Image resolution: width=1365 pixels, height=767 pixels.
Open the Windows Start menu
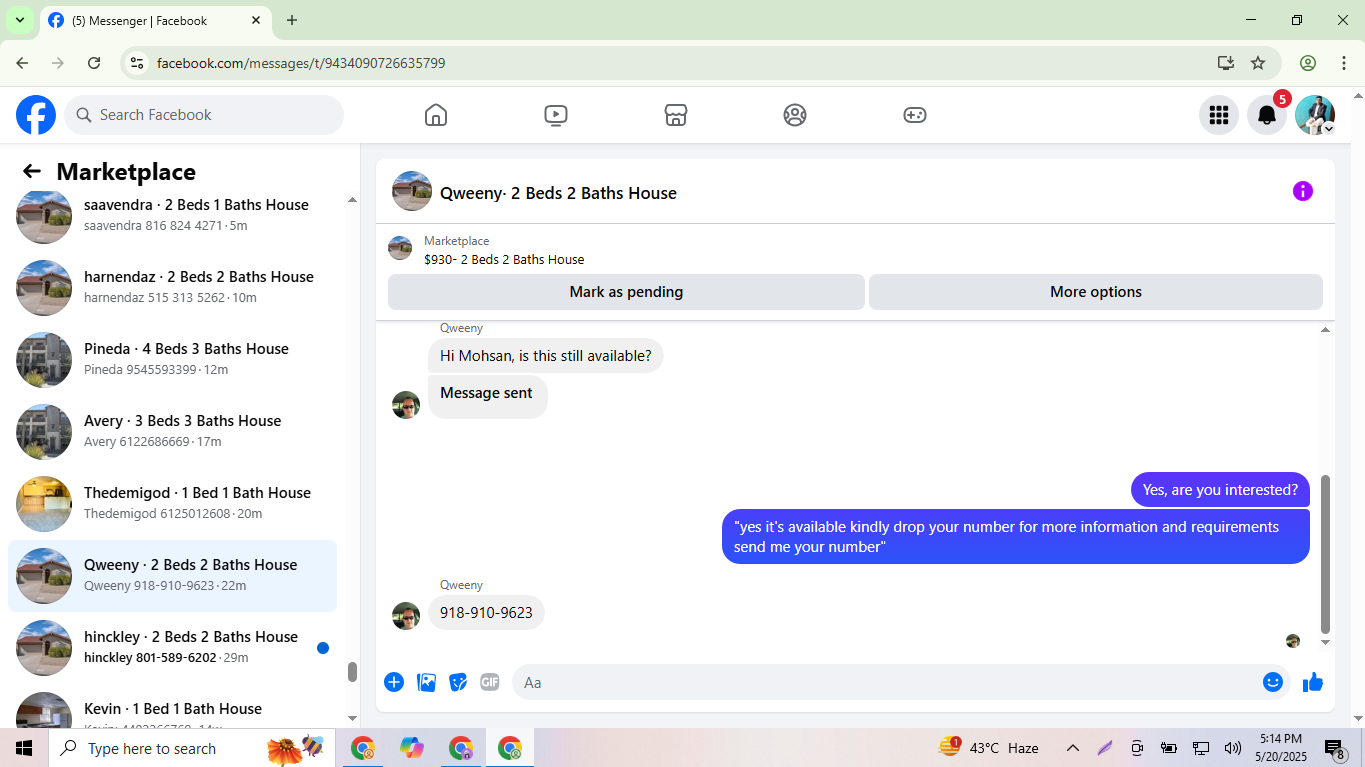[x=24, y=748]
